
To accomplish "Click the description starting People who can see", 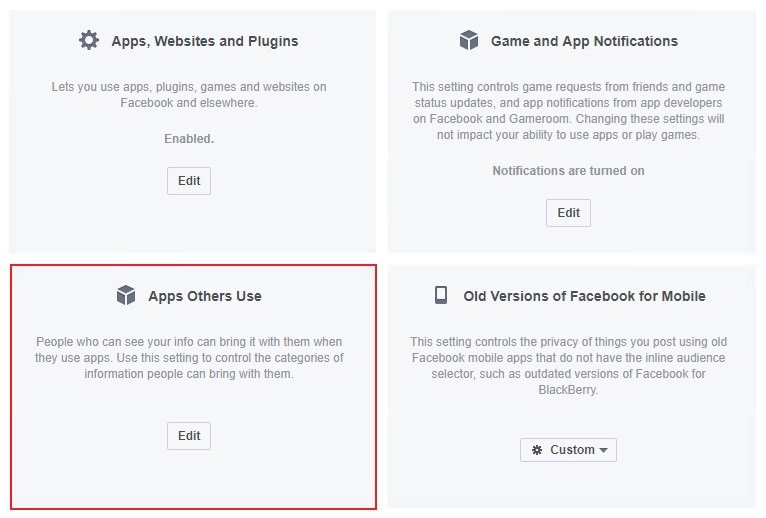I will tap(189, 358).
